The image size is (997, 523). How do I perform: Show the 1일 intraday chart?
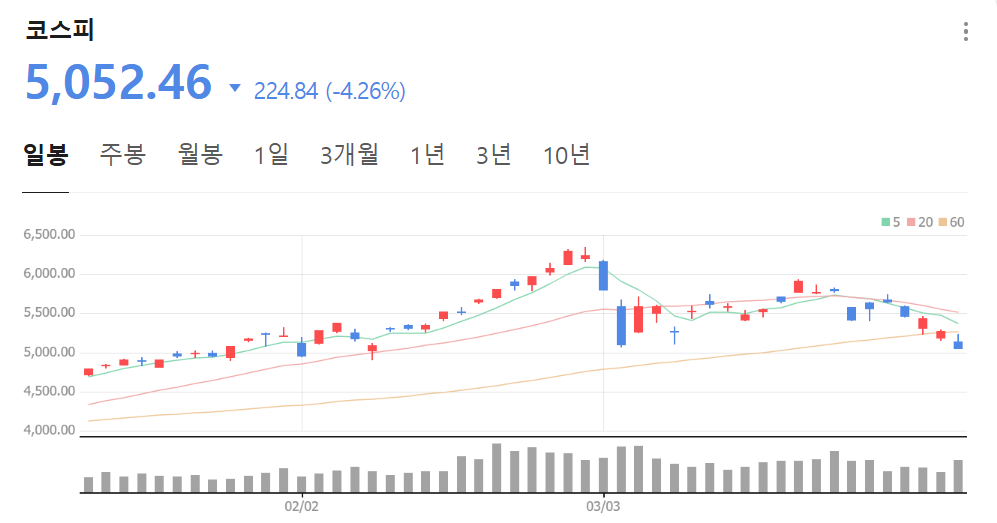(x=272, y=154)
